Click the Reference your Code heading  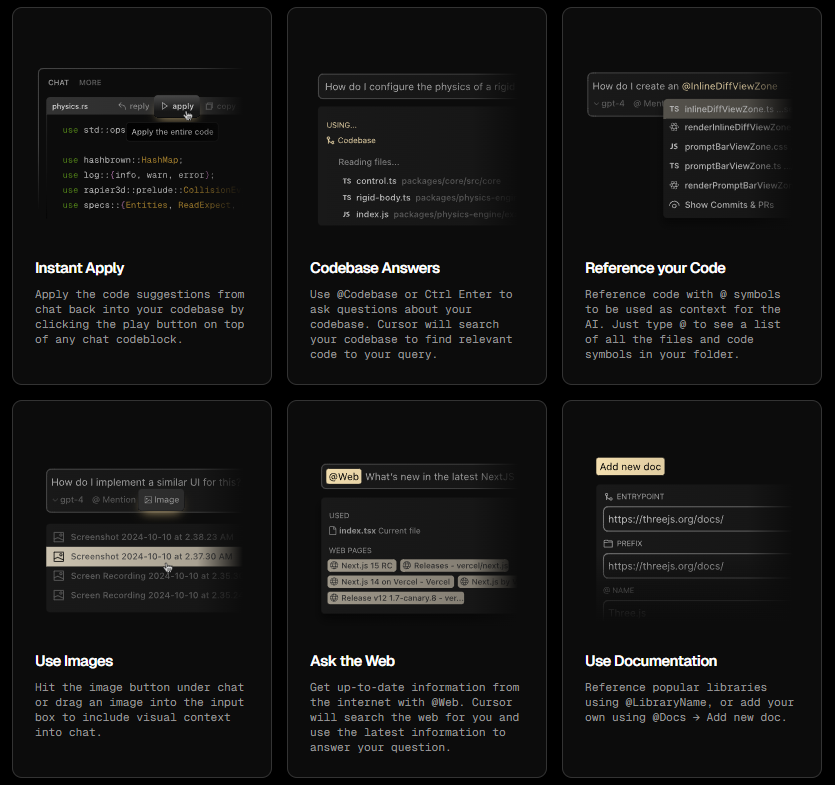[x=655, y=268]
